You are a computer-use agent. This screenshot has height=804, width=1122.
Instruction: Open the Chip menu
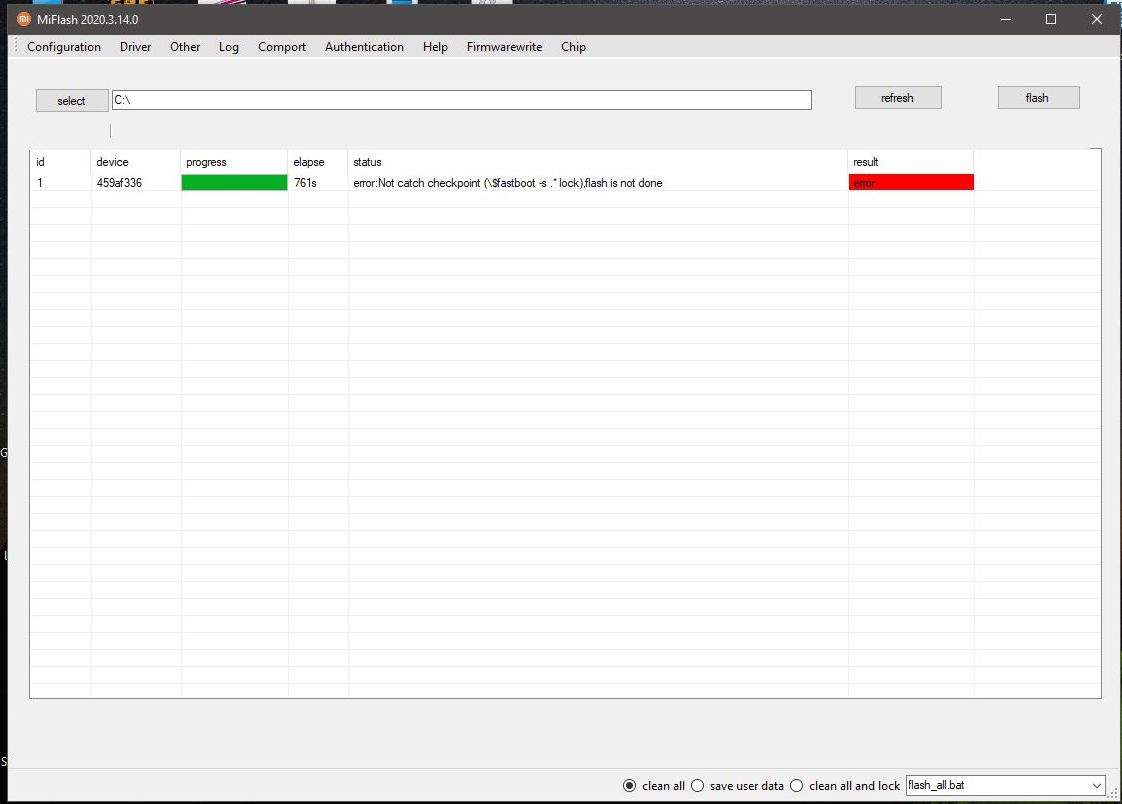click(x=573, y=46)
